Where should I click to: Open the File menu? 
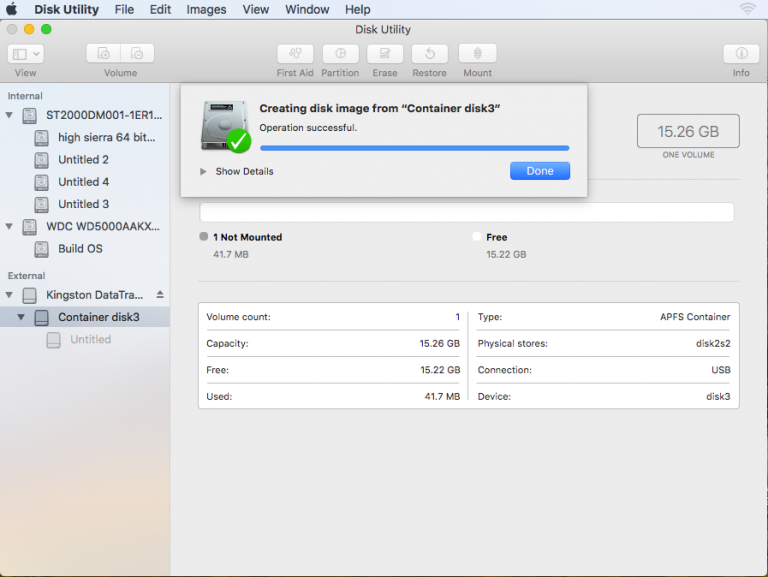point(124,9)
